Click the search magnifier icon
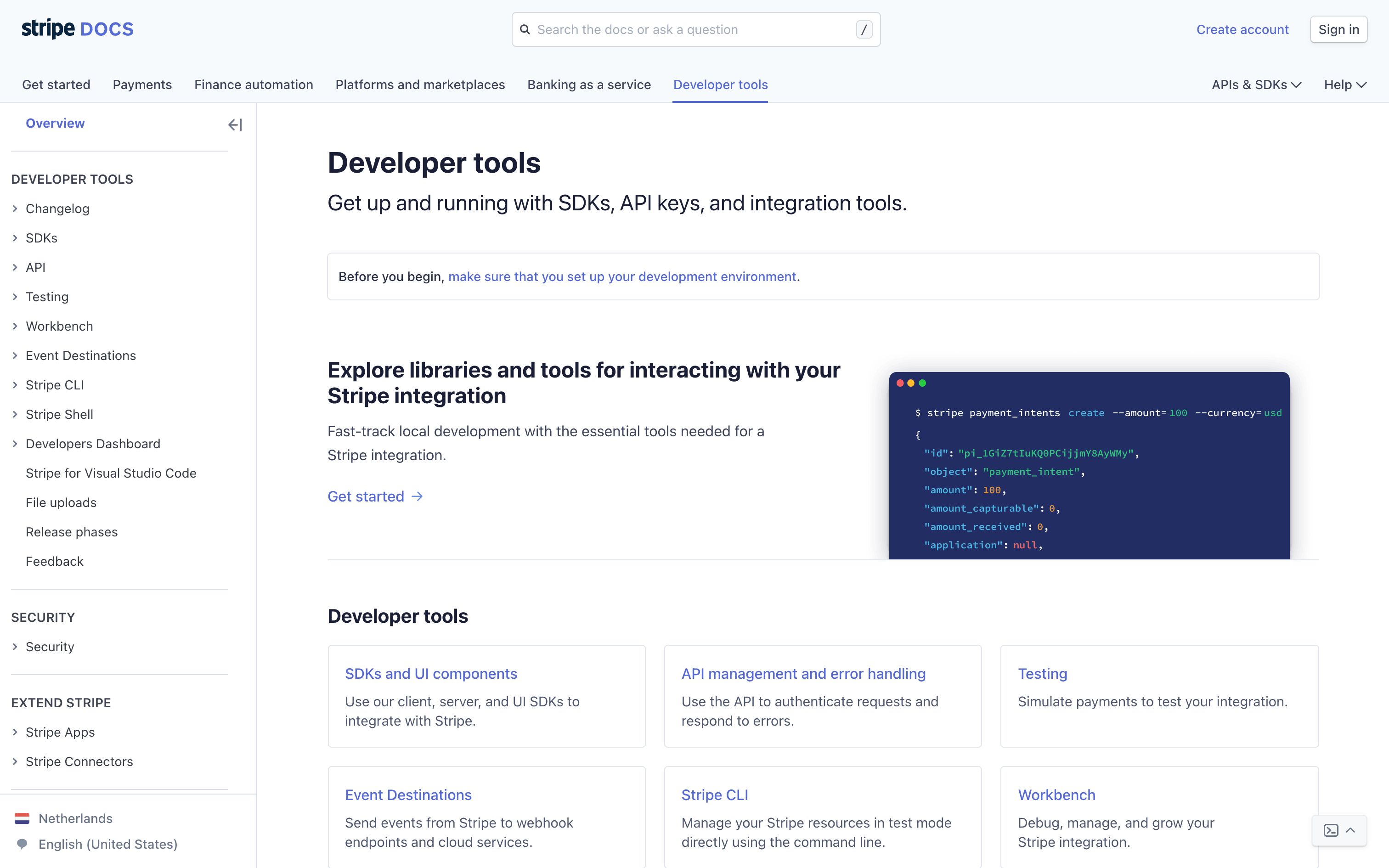 tap(525, 29)
